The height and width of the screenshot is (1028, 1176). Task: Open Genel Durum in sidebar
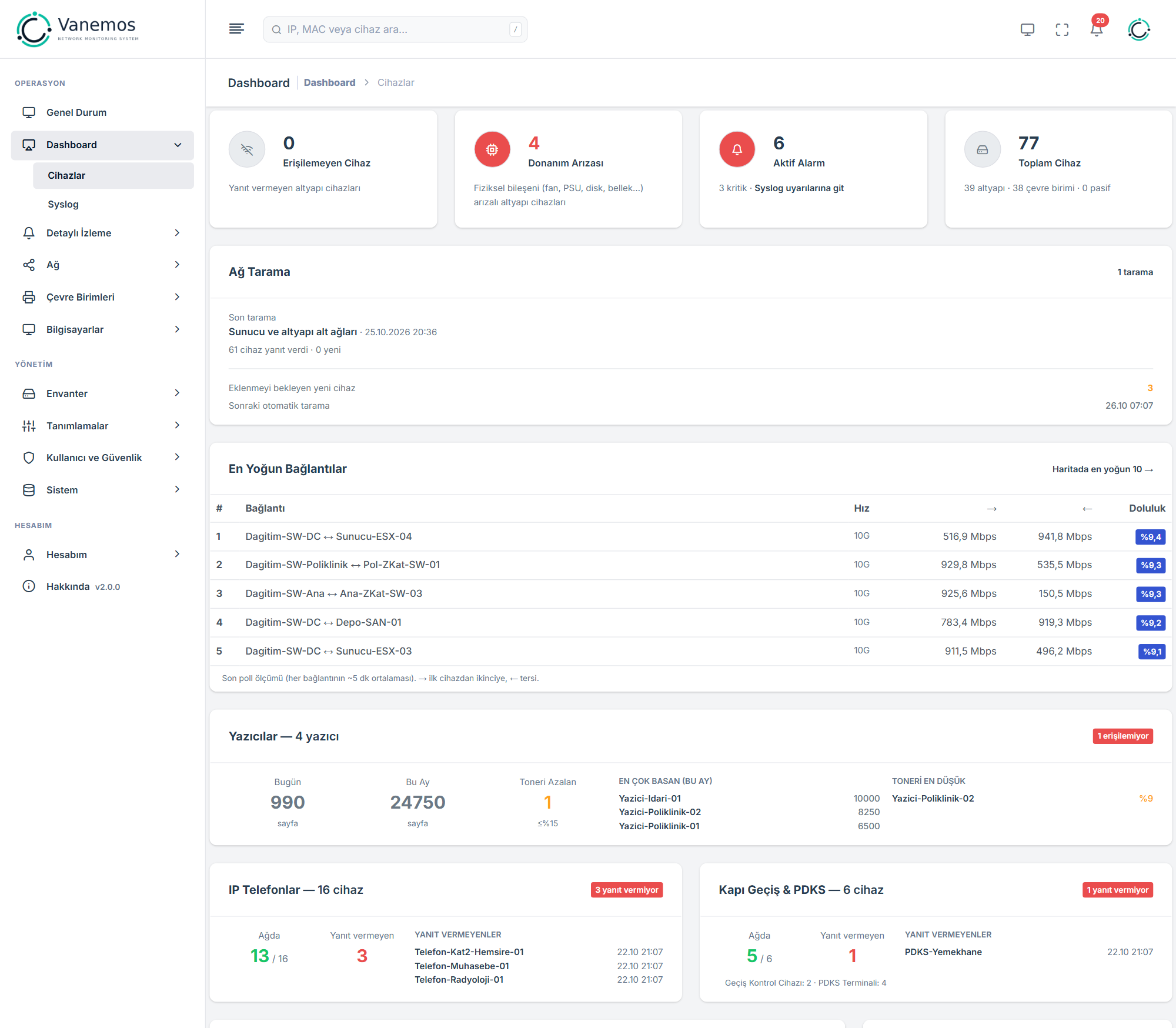coord(102,112)
